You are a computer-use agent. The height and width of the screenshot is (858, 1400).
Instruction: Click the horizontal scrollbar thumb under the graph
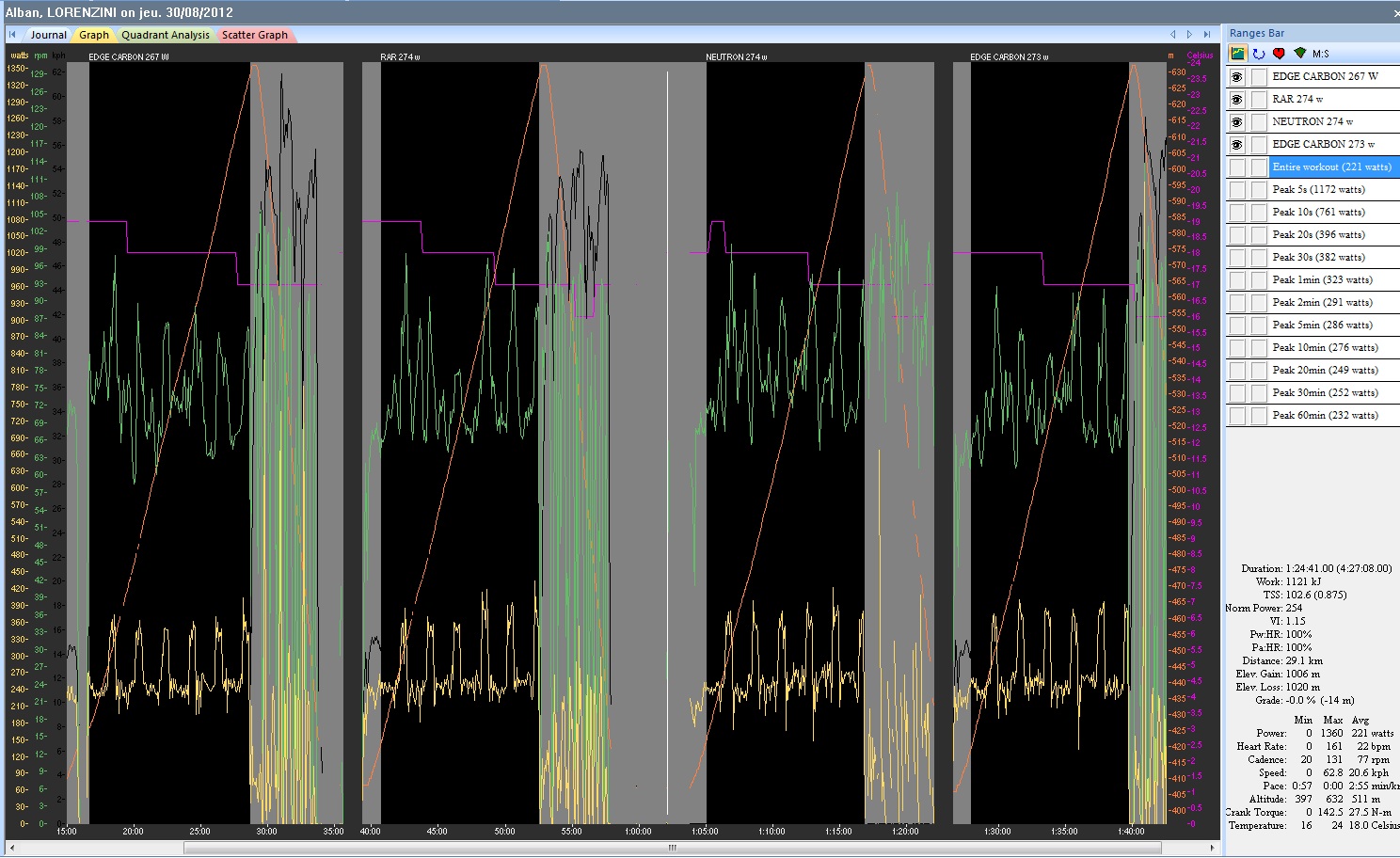pyautogui.click(x=672, y=848)
